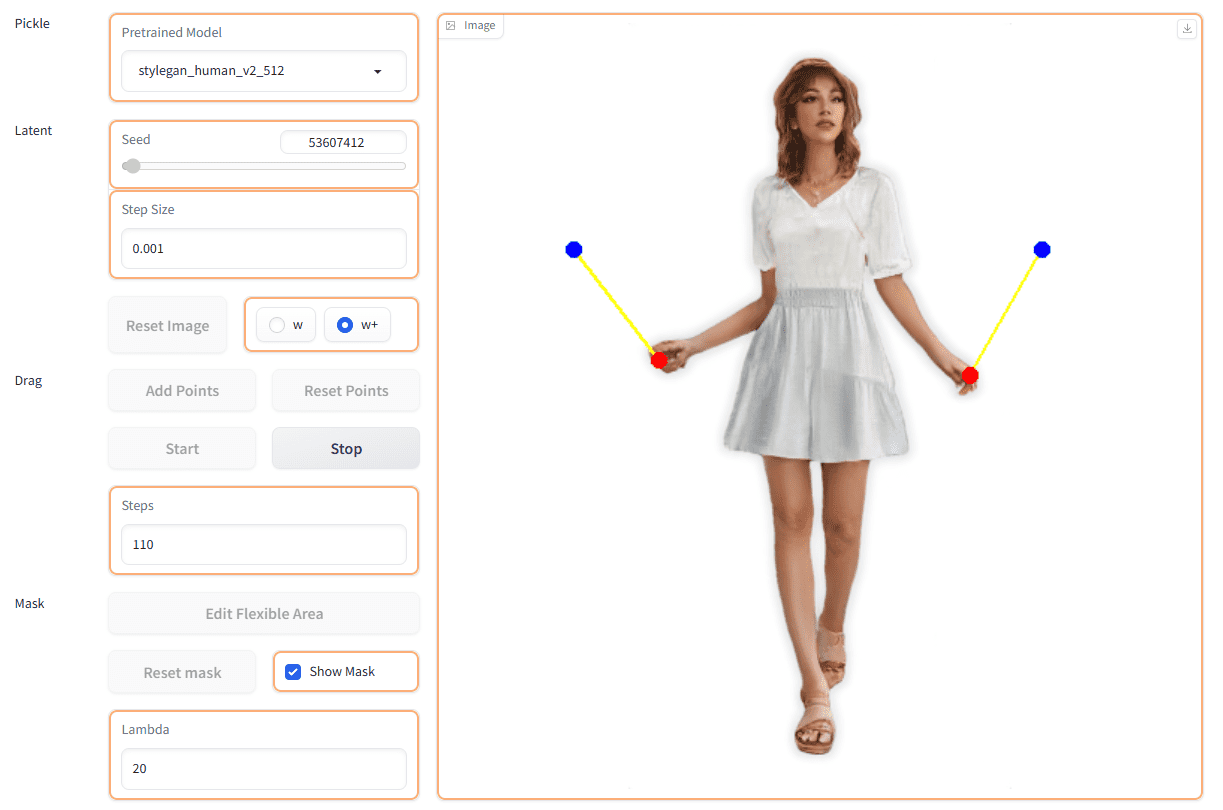Click the Reset mask button
This screenshot has width=1223, height=810.
tap(182, 673)
